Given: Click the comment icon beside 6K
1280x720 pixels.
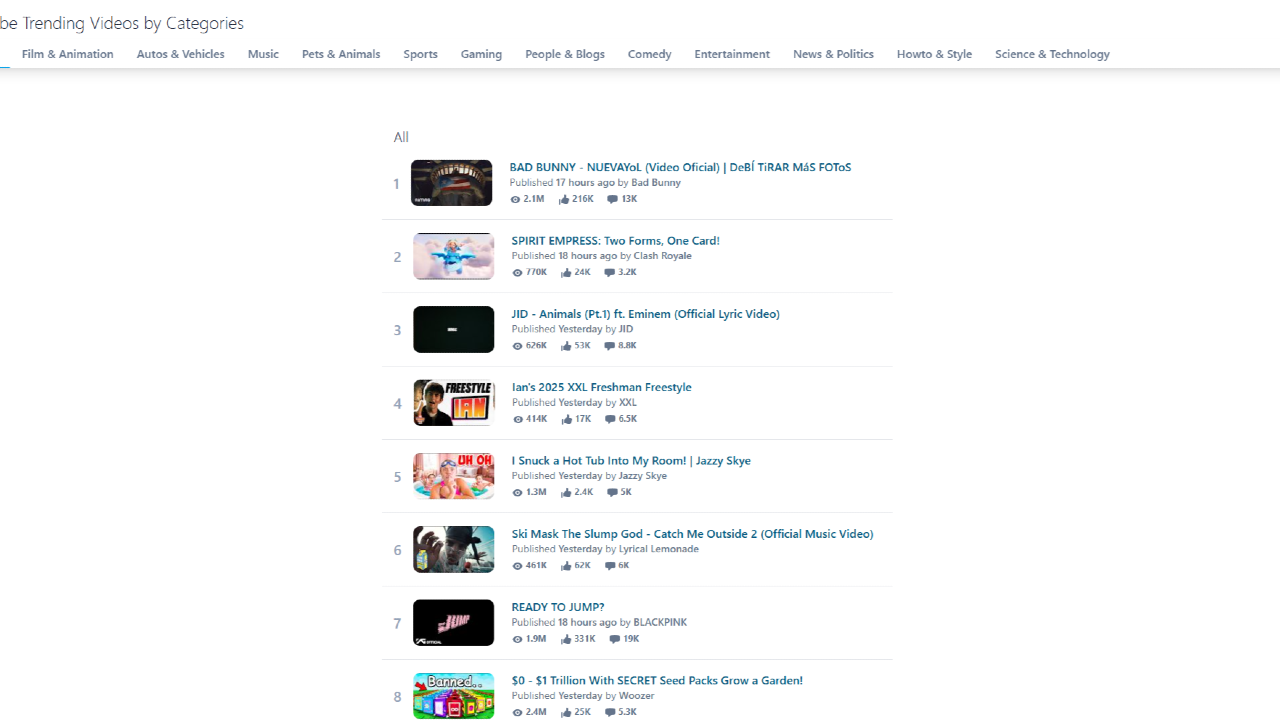Looking at the screenshot, I should pos(609,566).
